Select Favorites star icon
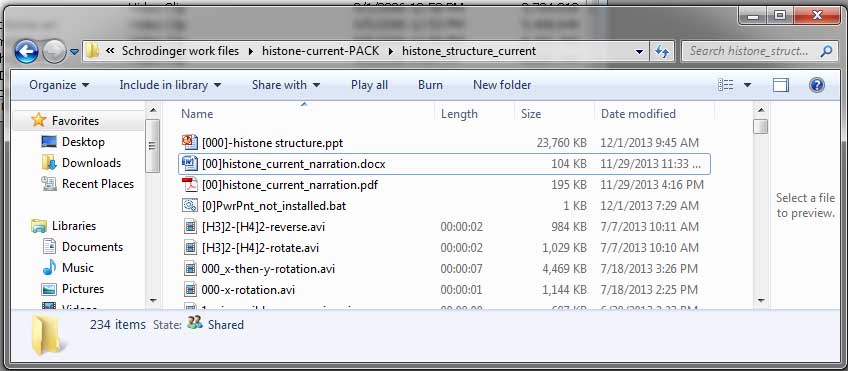This screenshot has width=848, height=371. [38, 120]
